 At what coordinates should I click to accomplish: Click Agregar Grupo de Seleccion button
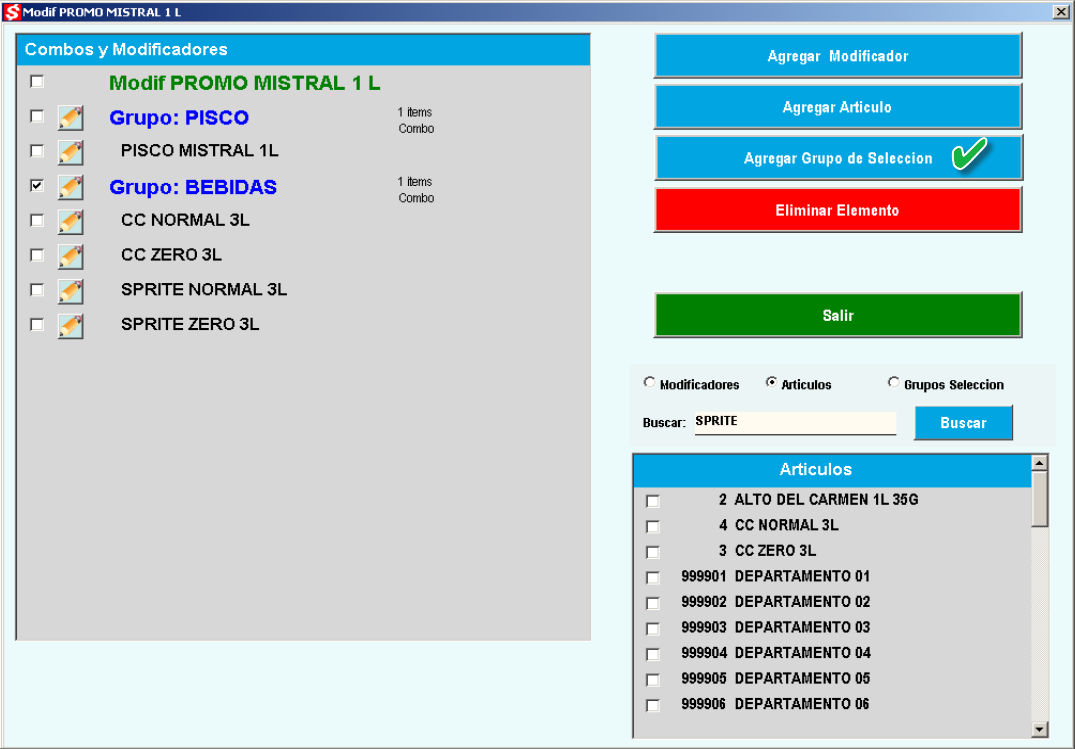pyautogui.click(x=838, y=158)
